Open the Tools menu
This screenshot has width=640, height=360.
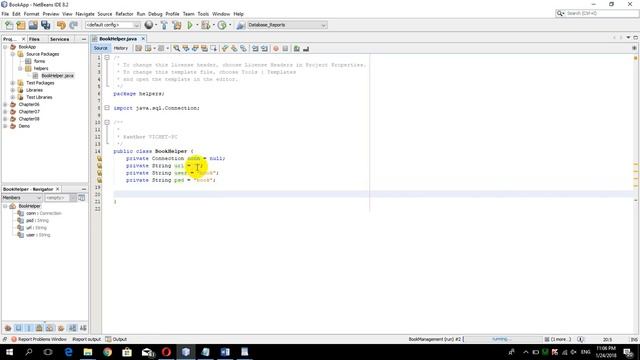coord(203,14)
